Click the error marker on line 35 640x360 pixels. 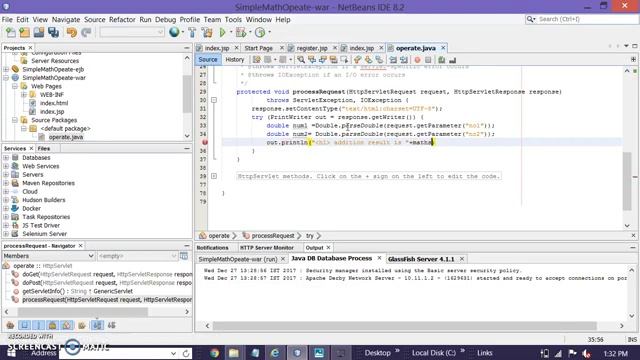tap(204, 142)
